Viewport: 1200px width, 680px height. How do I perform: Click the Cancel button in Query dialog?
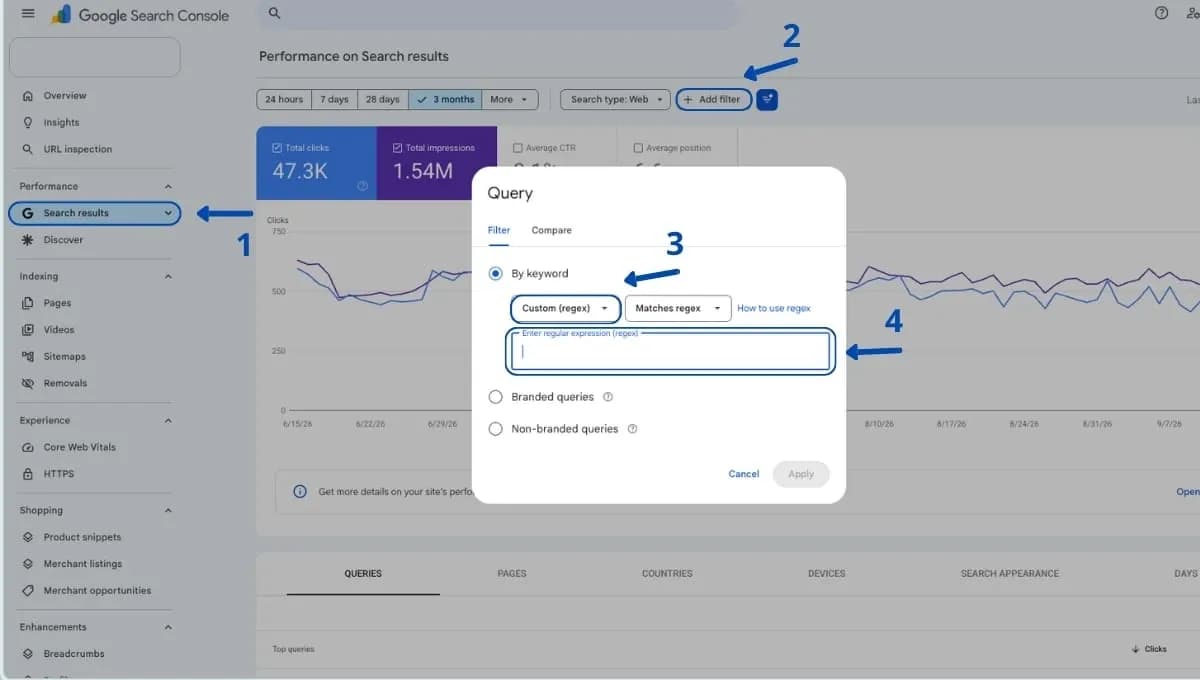(743, 474)
